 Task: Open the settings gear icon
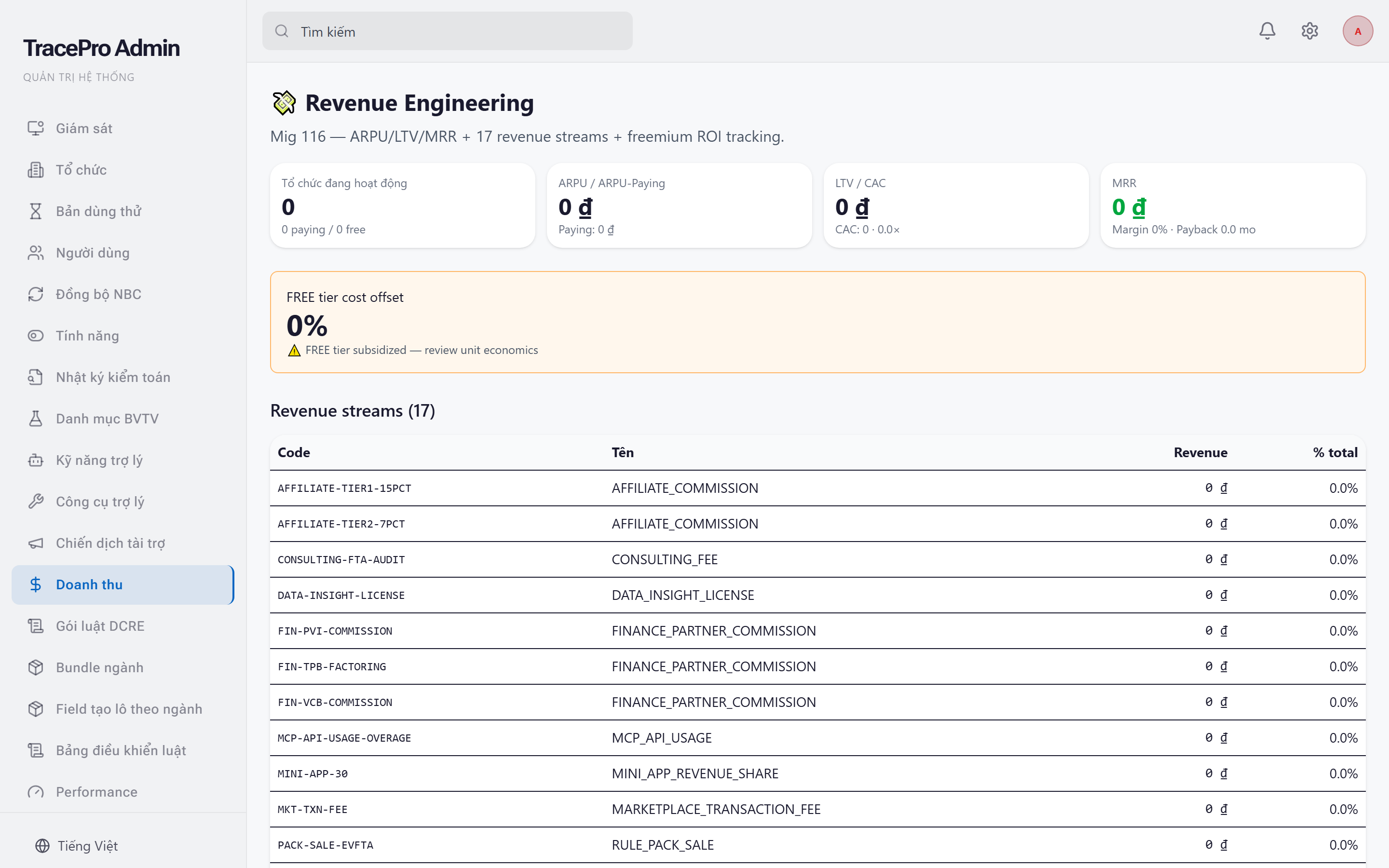point(1309,31)
